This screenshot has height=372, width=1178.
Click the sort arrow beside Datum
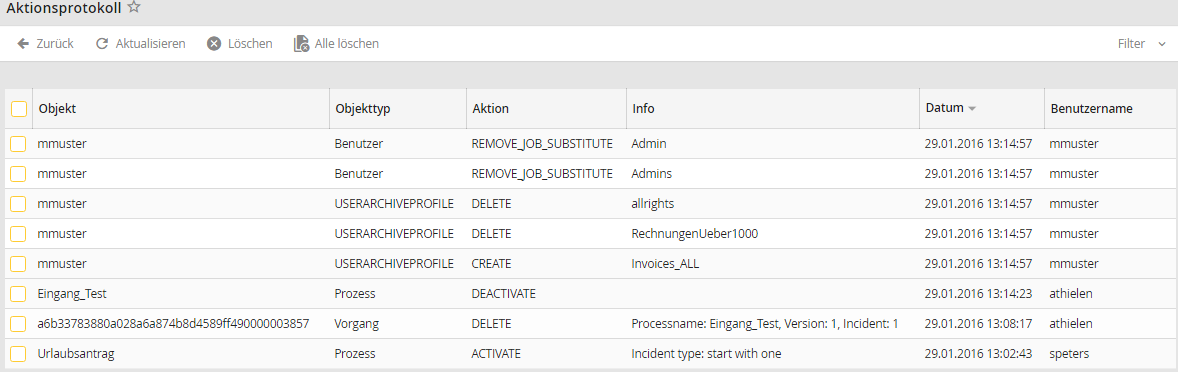click(x=972, y=109)
